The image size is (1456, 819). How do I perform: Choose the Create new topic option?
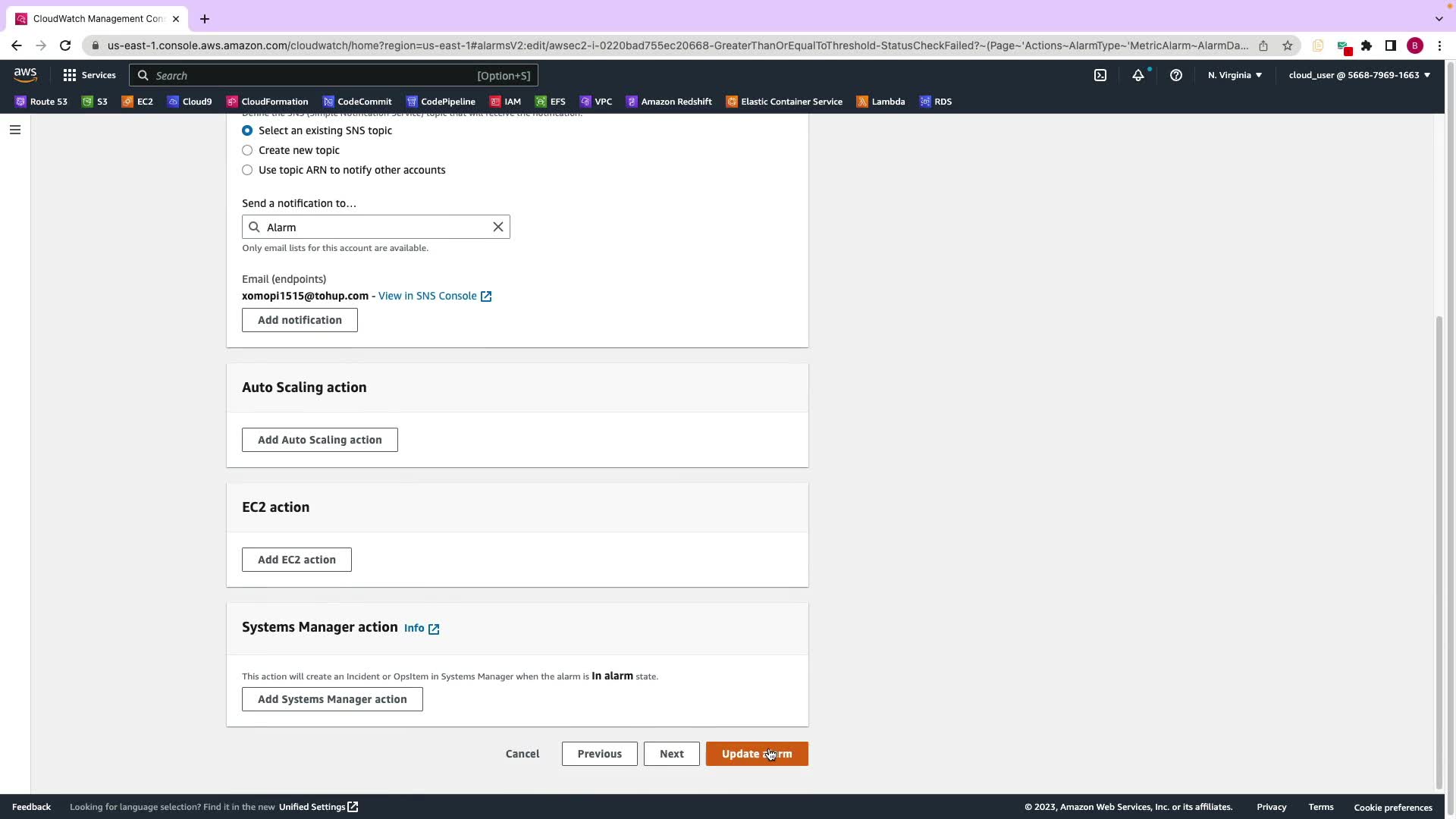(247, 150)
